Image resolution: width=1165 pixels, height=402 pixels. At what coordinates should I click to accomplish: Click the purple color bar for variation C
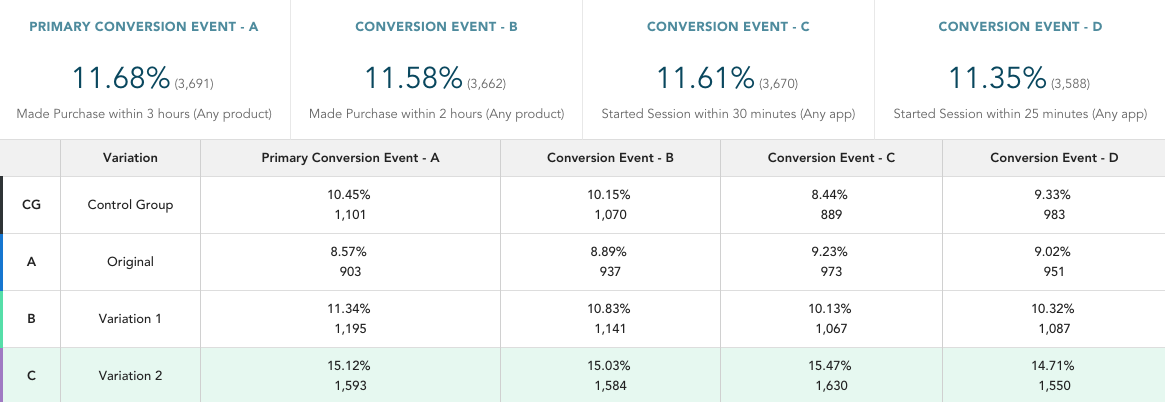click(x=2, y=376)
